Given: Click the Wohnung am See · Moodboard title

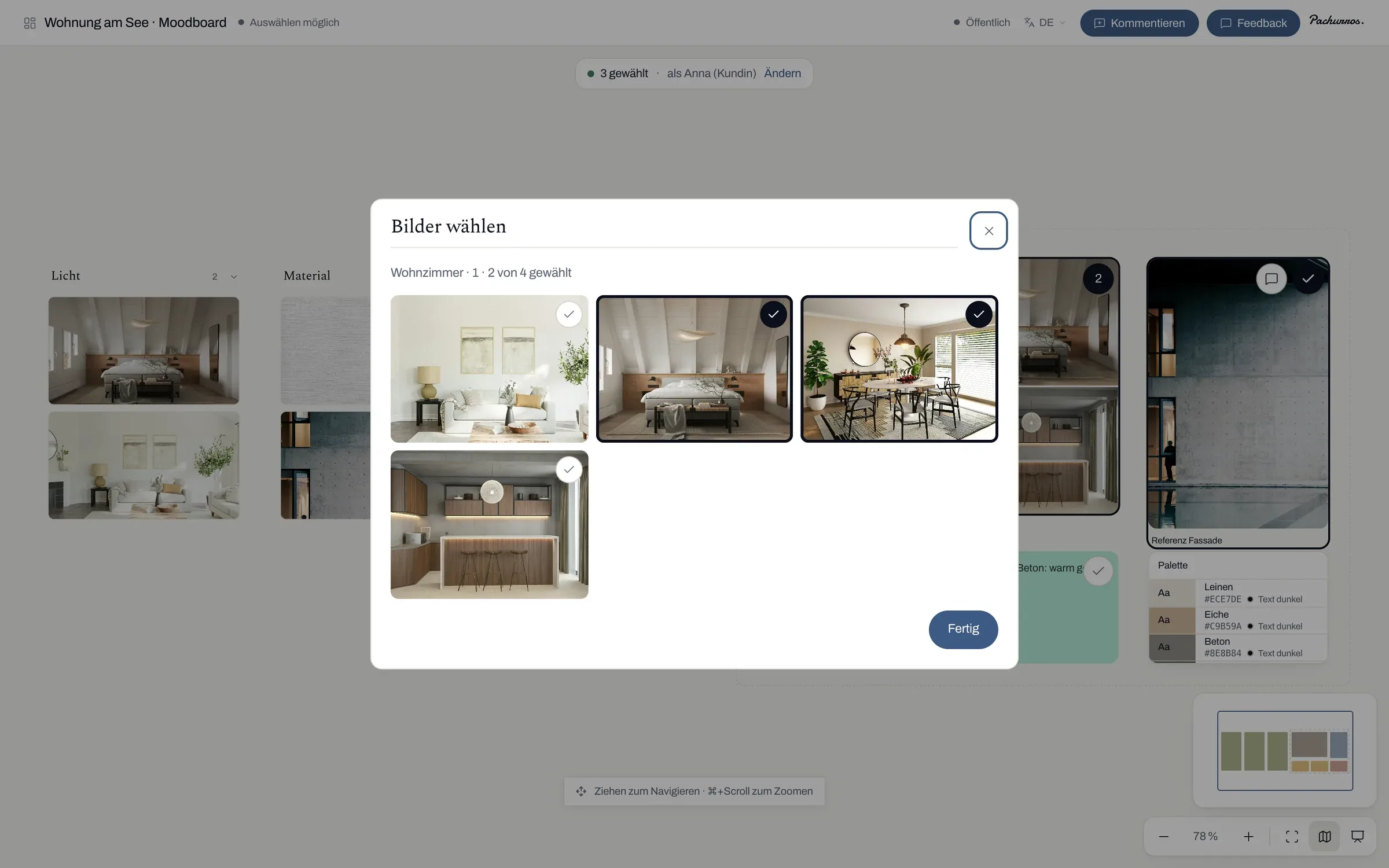Looking at the screenshot, I should (135, 23).
